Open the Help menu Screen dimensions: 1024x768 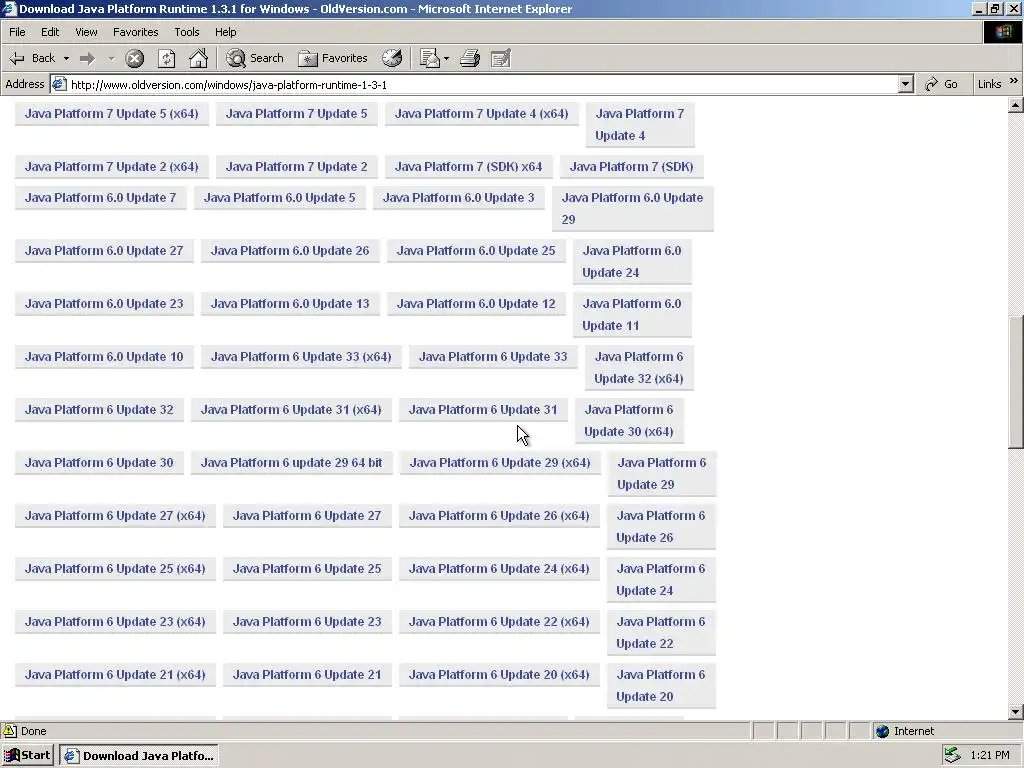pos(225,32)
